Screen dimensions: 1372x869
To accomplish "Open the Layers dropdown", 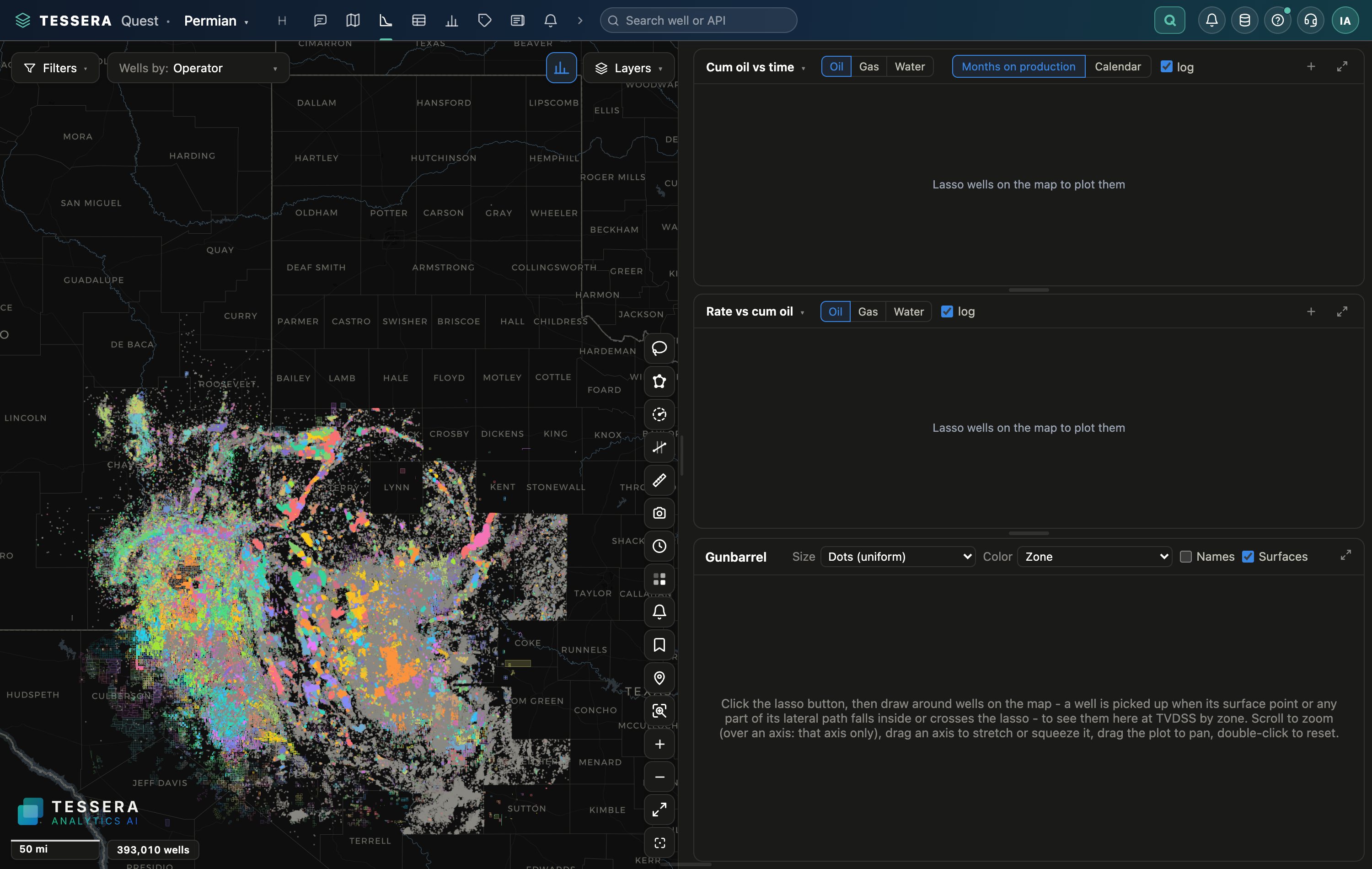I will (628, 68).
